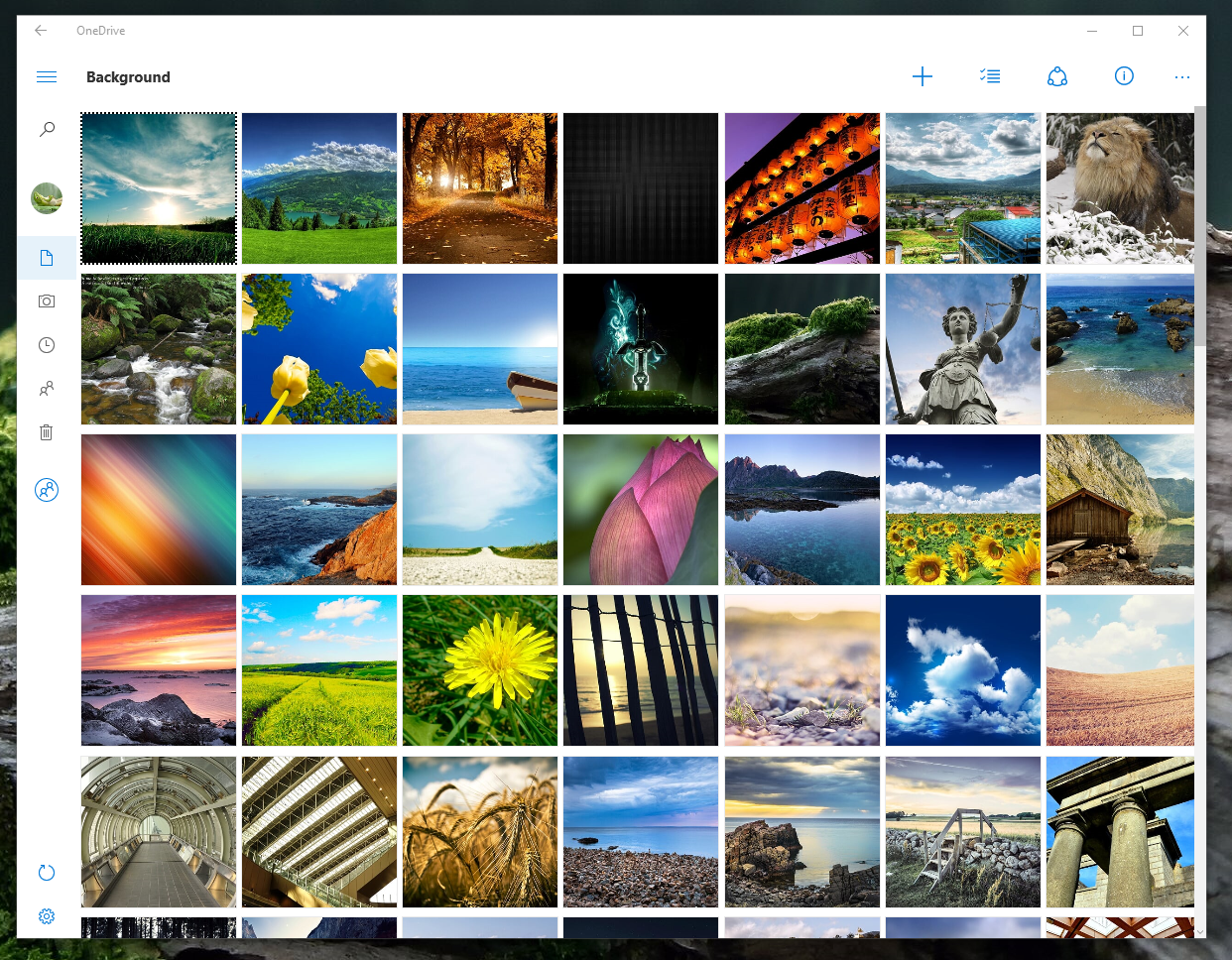The width and height of the screenshot is (1232, 960).
Task: View Recent files using the clock icon
Action: pos(46,344)
